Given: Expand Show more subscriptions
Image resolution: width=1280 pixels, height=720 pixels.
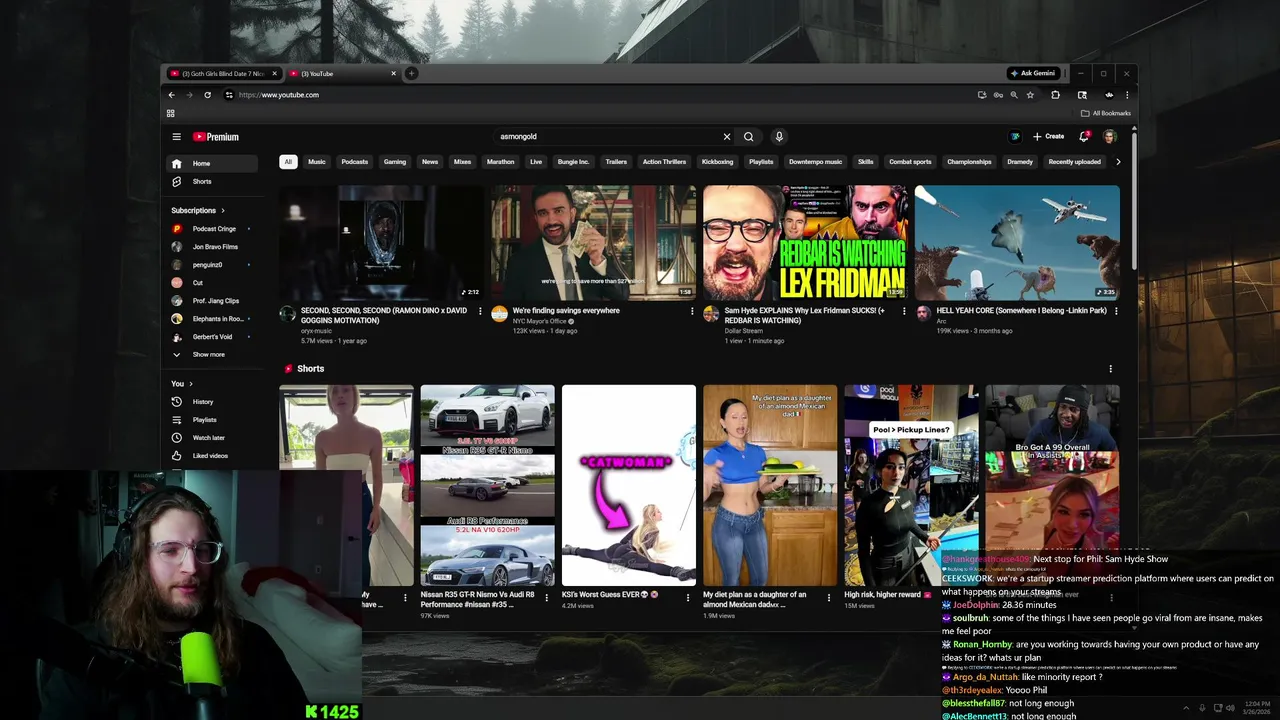Looking at the screenshot, I should coord(208,355).
